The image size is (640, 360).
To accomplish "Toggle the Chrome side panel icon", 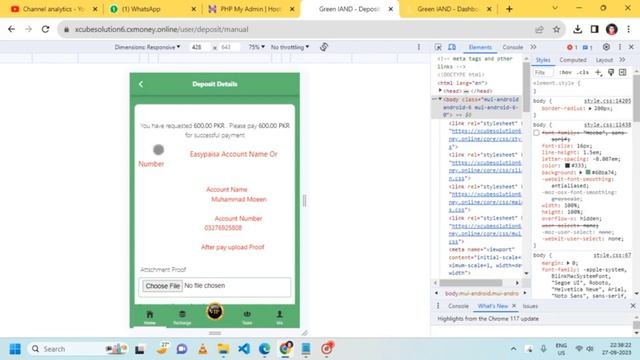I will pos(594,29).
